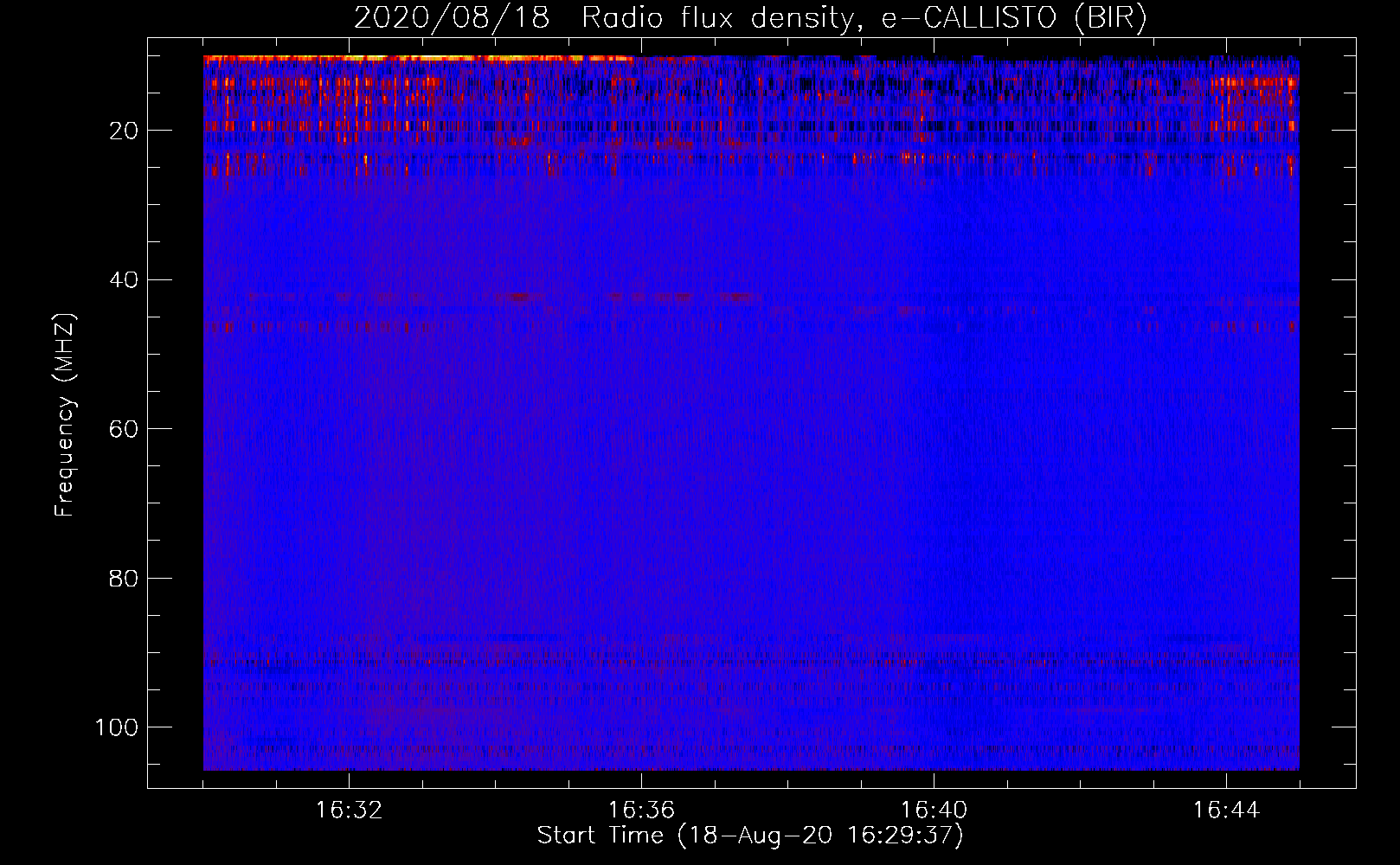Click the "Start Time (18-Aug-20 16:29:37)" label
Viewport: 1400px width, 865px height.
click(x=750, y=836)
